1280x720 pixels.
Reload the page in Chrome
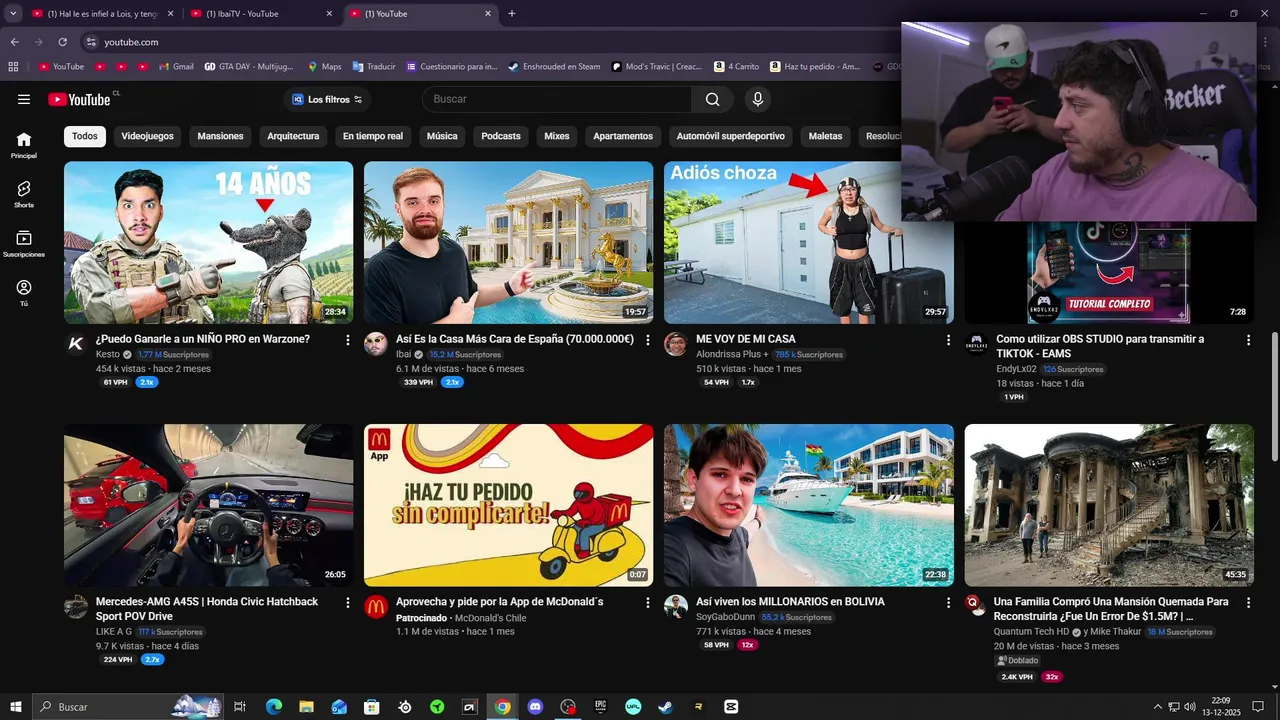62,42
